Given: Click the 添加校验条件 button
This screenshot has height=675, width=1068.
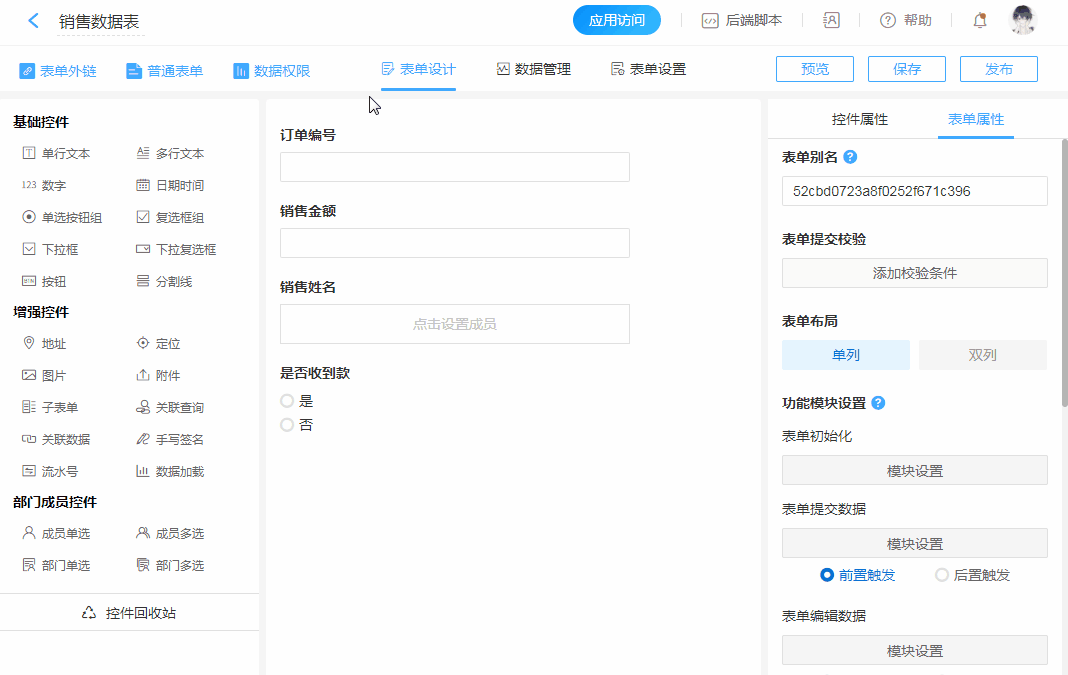Looking at the screenshot, I should (x=914, y=273).
